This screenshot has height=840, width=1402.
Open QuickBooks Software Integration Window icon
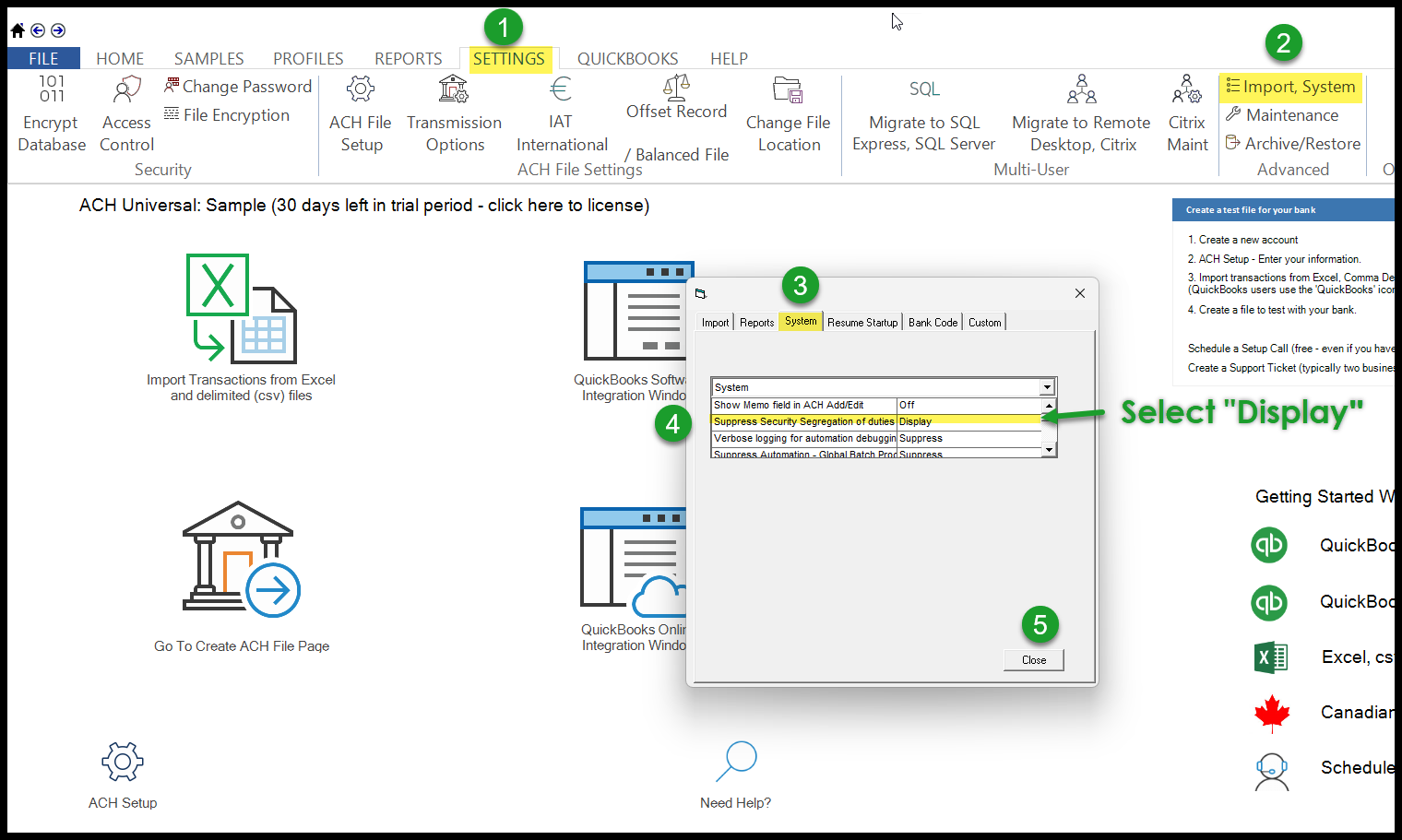(636, 311)
